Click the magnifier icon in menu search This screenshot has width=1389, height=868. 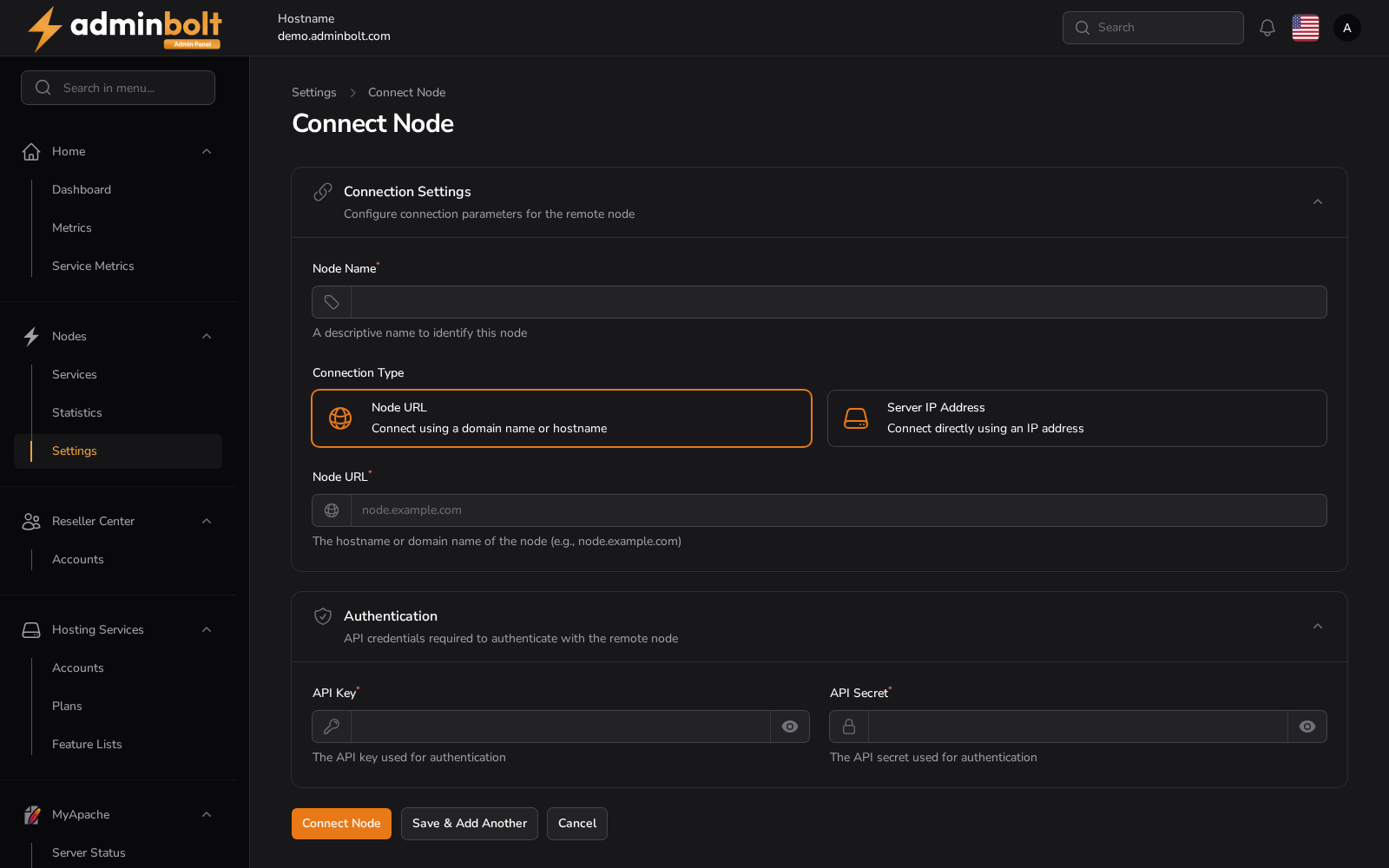click(x=43, y=88)
